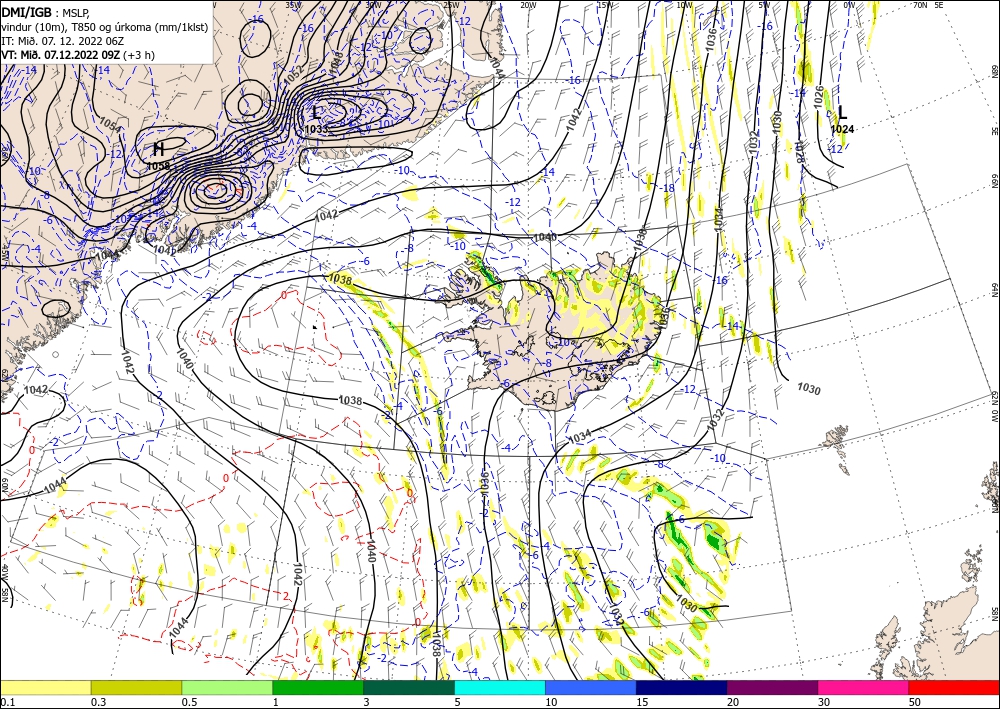The height and width of the screenshot is (709, 1000).
Task: Select the green 1–3 mm legend color
Action: pos(318,687)
